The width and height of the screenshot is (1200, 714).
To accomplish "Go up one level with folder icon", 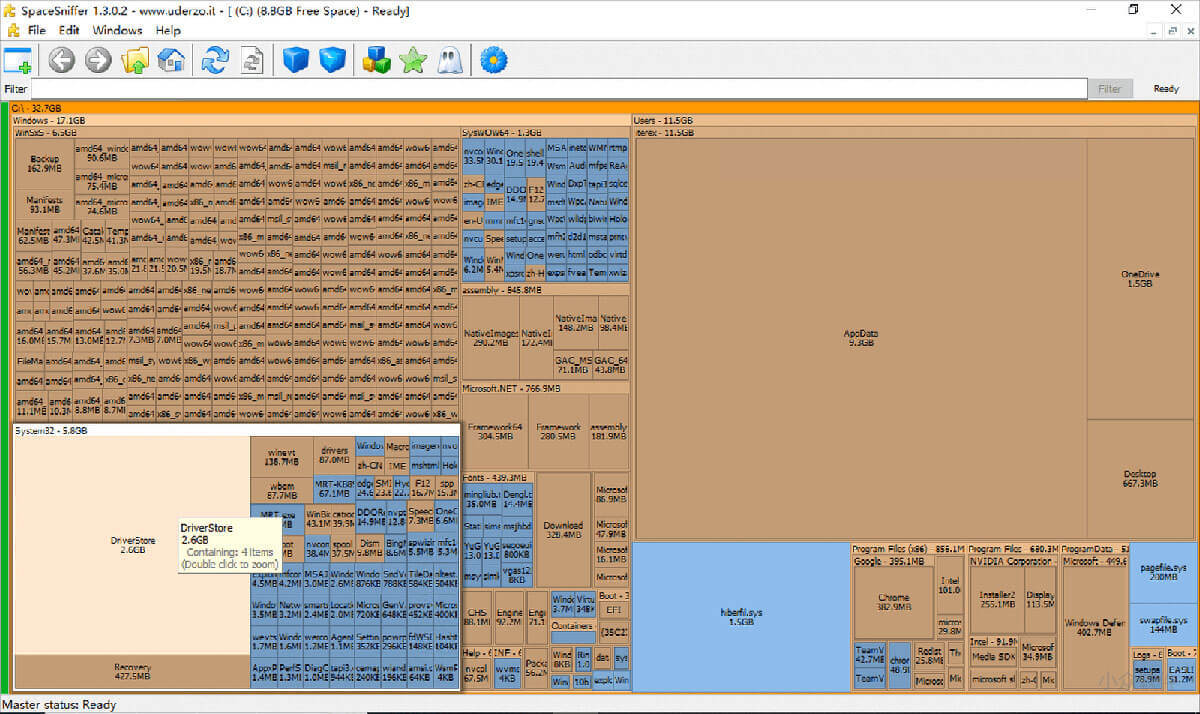I will [x=135, y=61].
